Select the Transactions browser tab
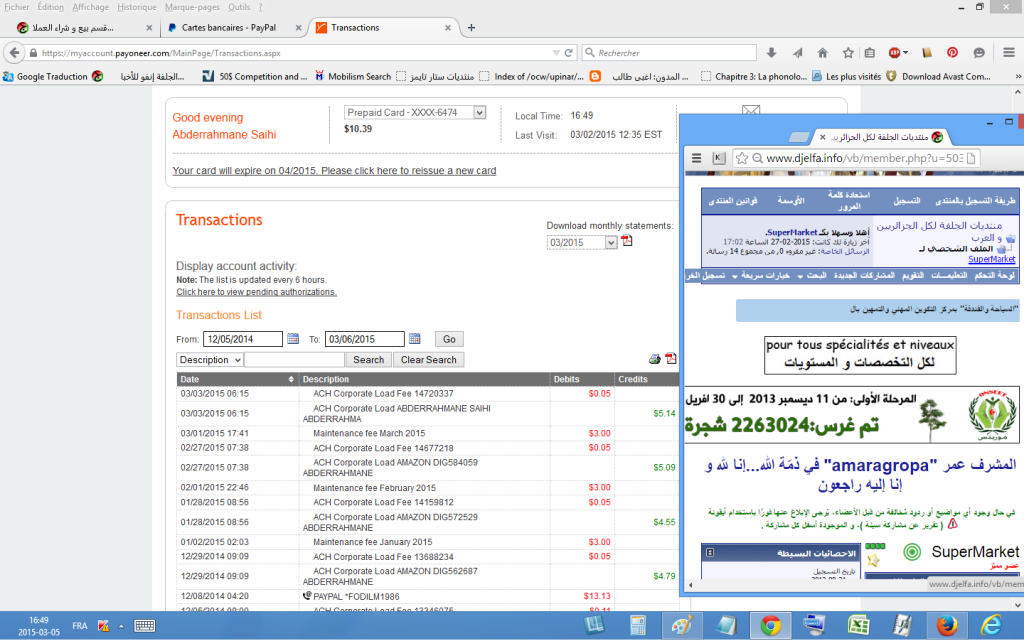The height and width of the screenshot is (641, 1024). 355,27
